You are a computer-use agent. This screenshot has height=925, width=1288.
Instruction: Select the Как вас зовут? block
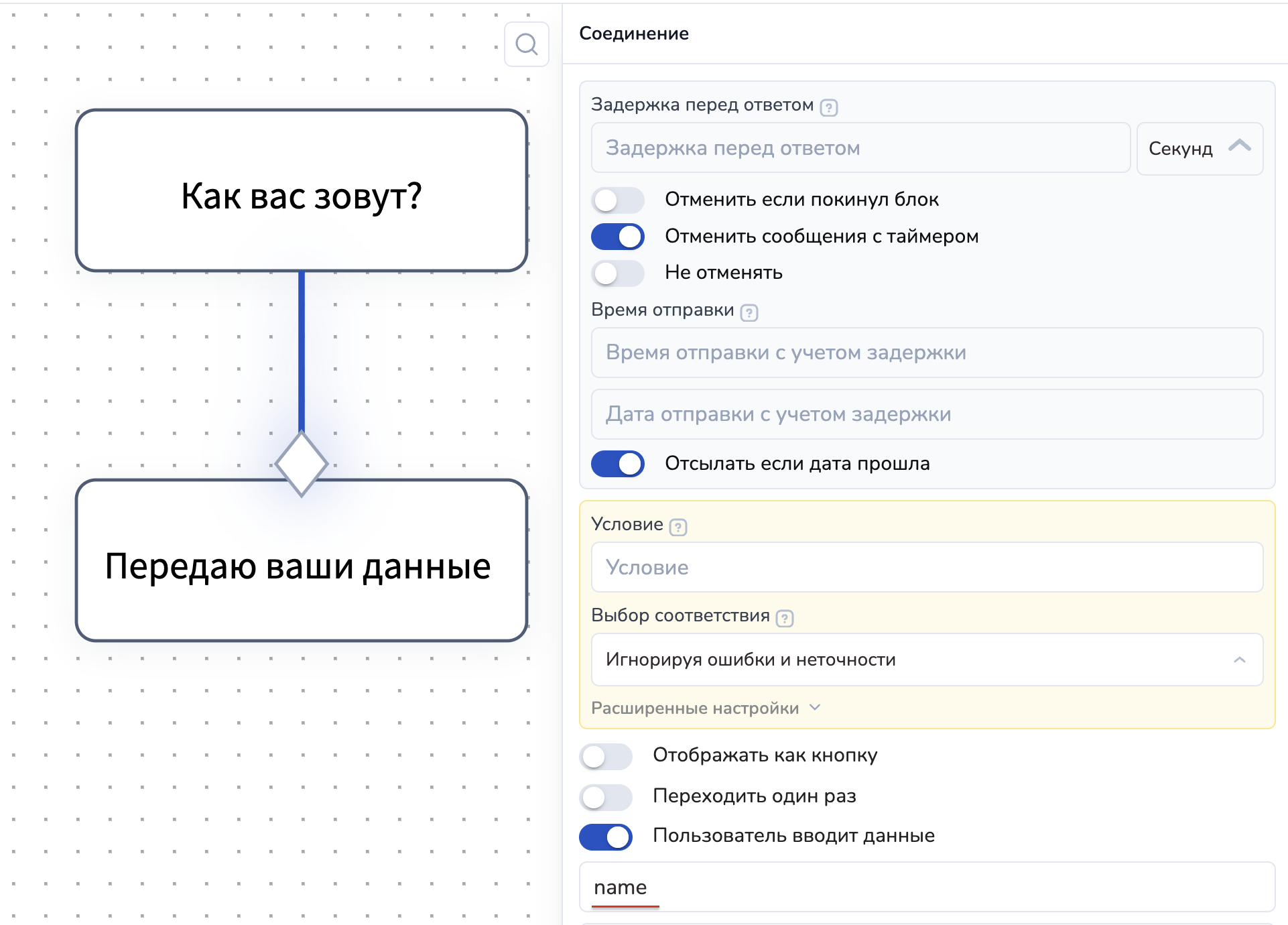click(x=302, y=191)
